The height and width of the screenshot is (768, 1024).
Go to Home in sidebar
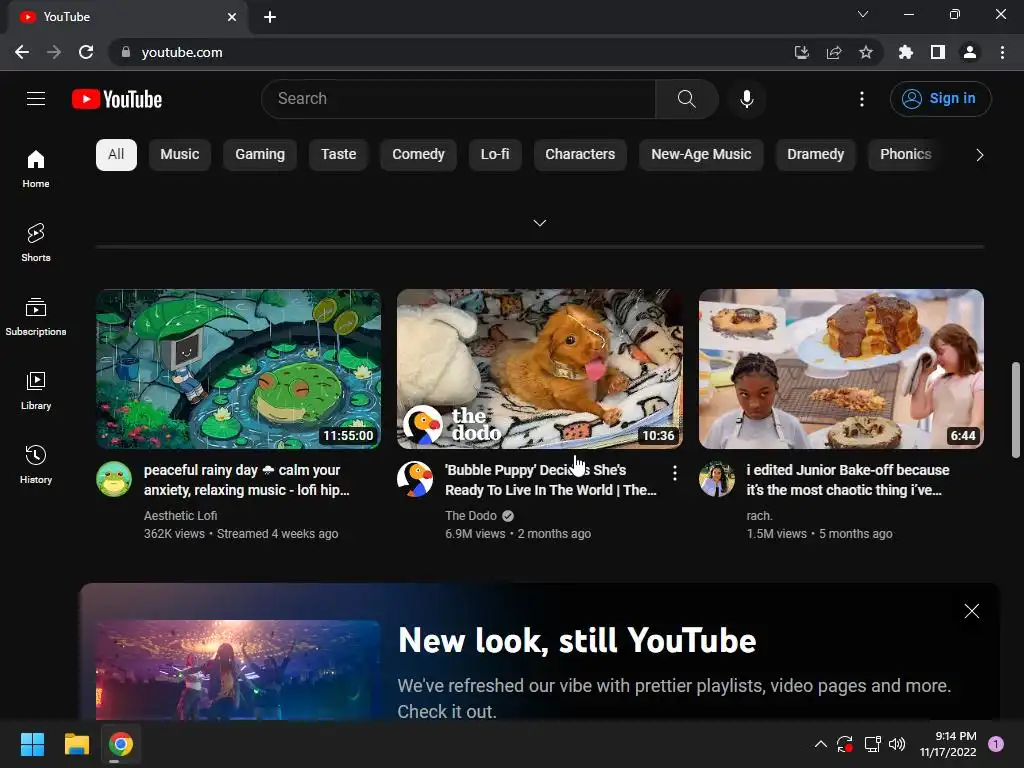pos(36,168)
